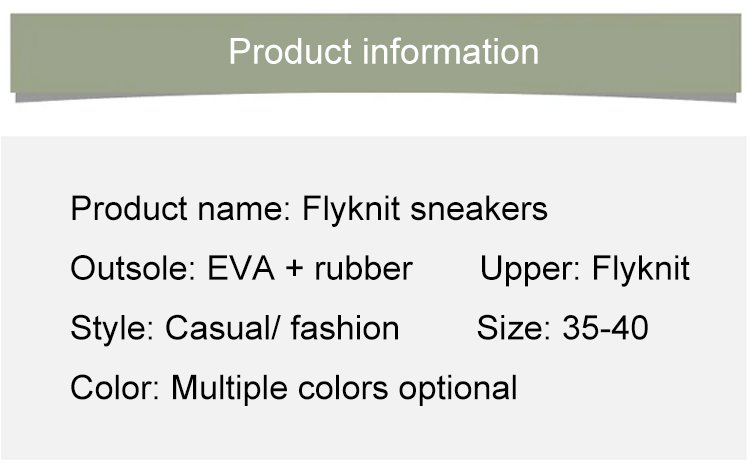The height and width of the screenshot is (471, 750).
Task: Click the 'Casual/' style value
Action: coord(222,328)
